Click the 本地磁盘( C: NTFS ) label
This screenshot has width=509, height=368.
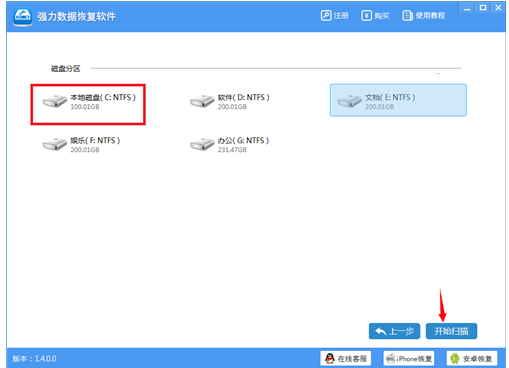(103, 97)
